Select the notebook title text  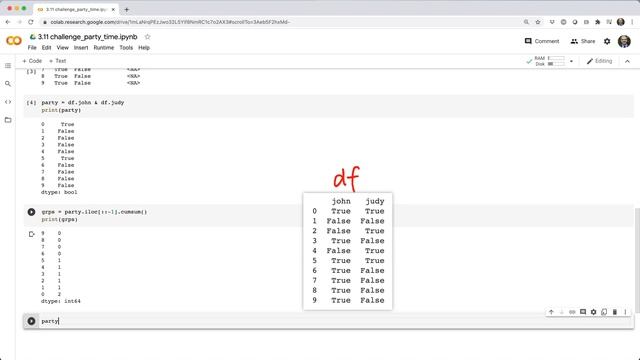click(87, 37)
